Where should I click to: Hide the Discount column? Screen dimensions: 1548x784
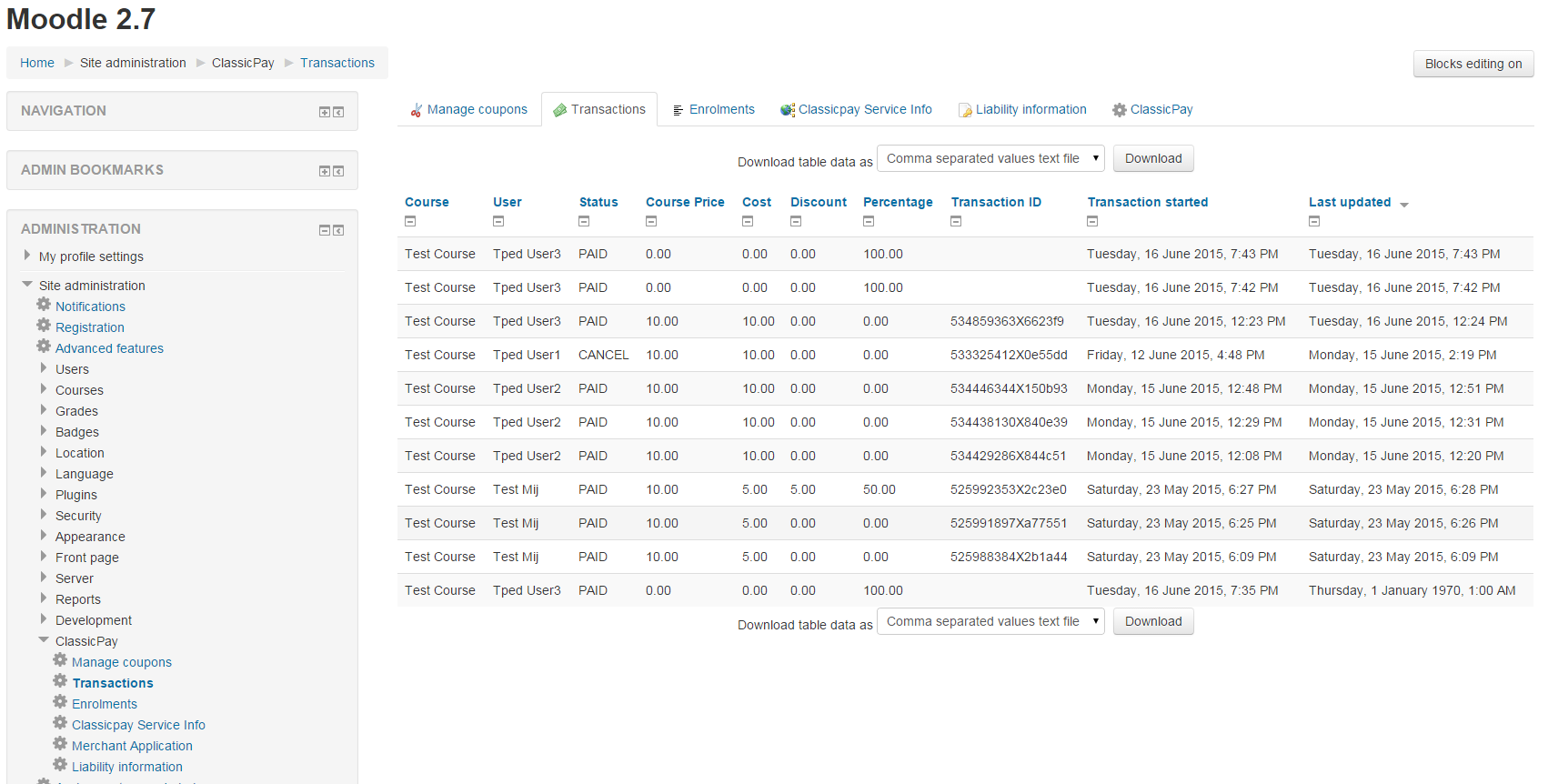[x=796, y=221]
